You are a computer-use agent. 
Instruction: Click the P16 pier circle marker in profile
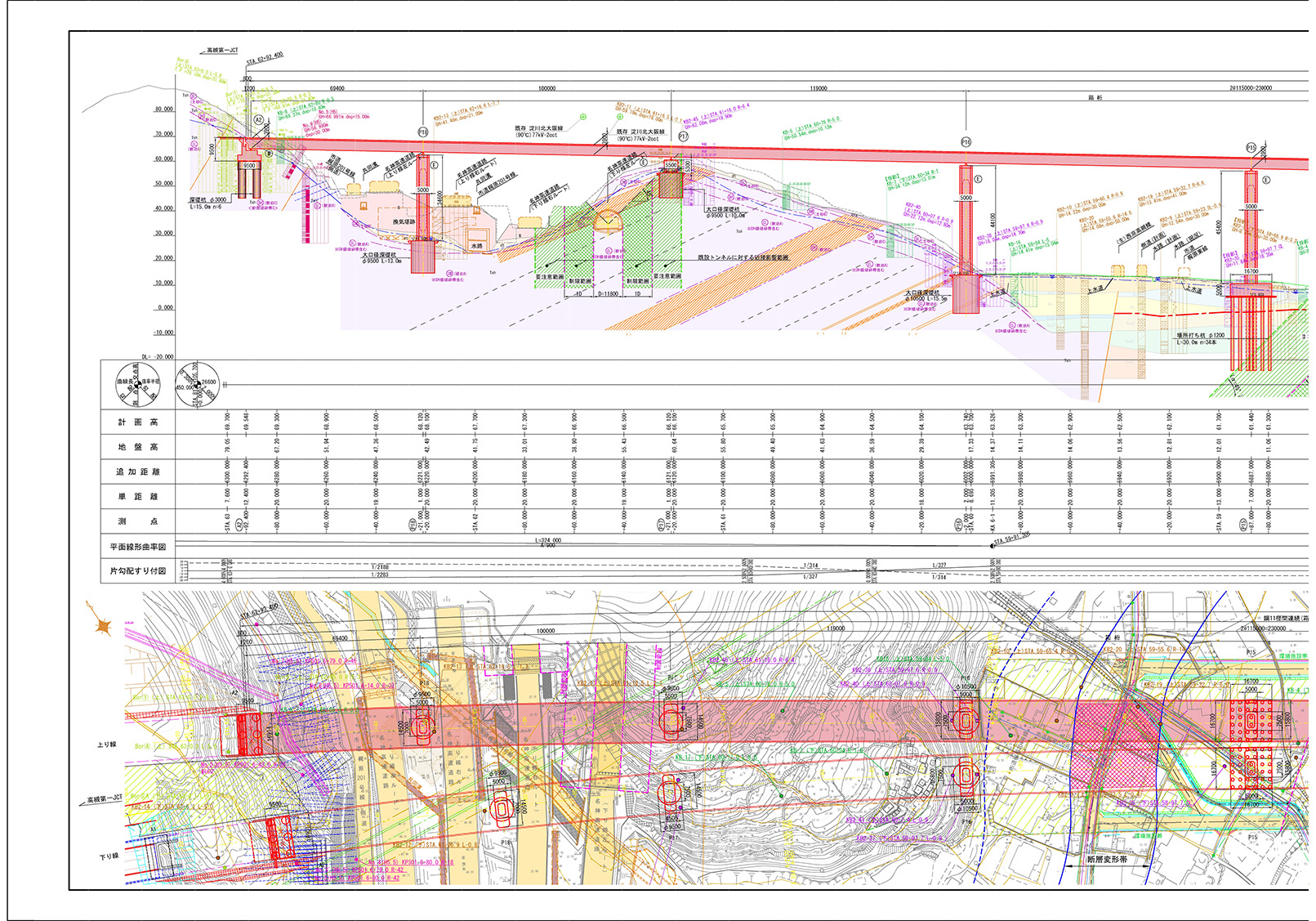(x=966, y=142)
